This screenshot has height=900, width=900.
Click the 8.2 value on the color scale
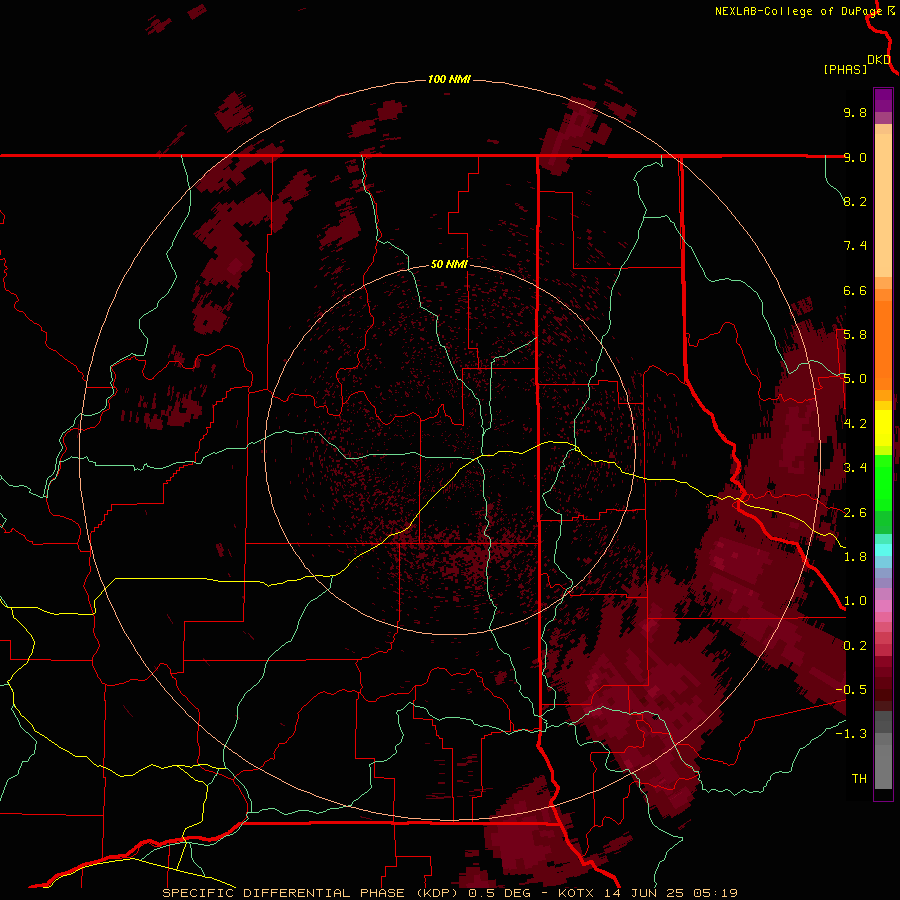click(x=855, y=201)
